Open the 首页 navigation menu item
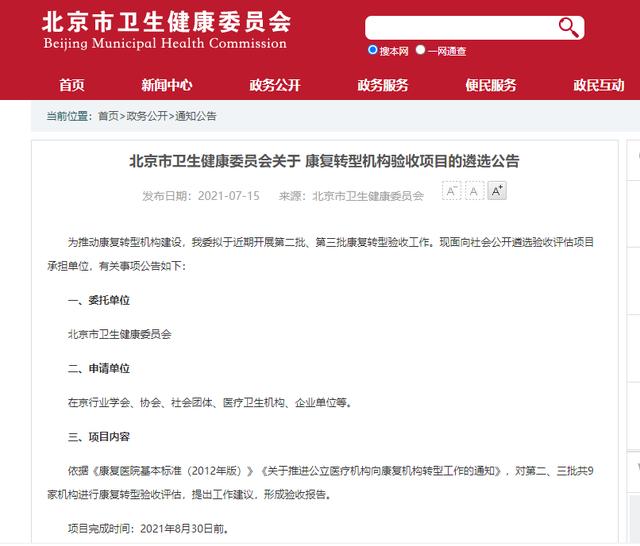Image resolution: width=640 pixels, height=546 pixels. click(72, 85)
